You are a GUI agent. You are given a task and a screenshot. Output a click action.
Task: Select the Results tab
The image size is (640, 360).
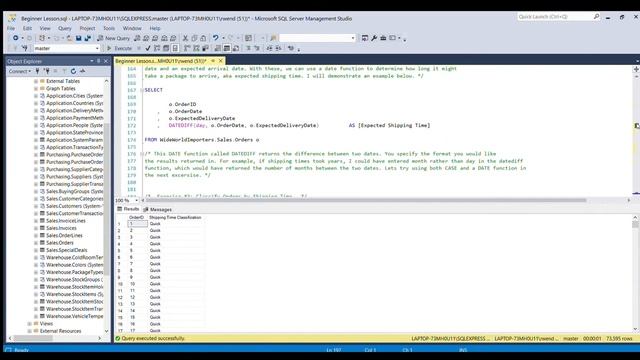click(129, 209)
